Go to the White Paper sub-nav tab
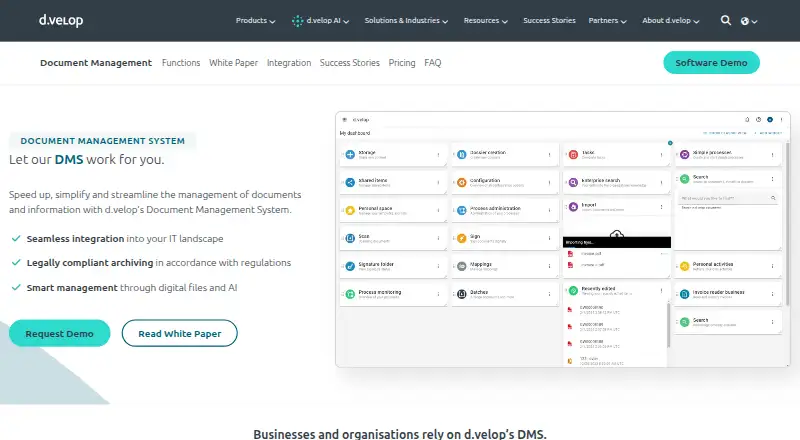The height and width of the screenshot is (440, 800). [234, 63]
